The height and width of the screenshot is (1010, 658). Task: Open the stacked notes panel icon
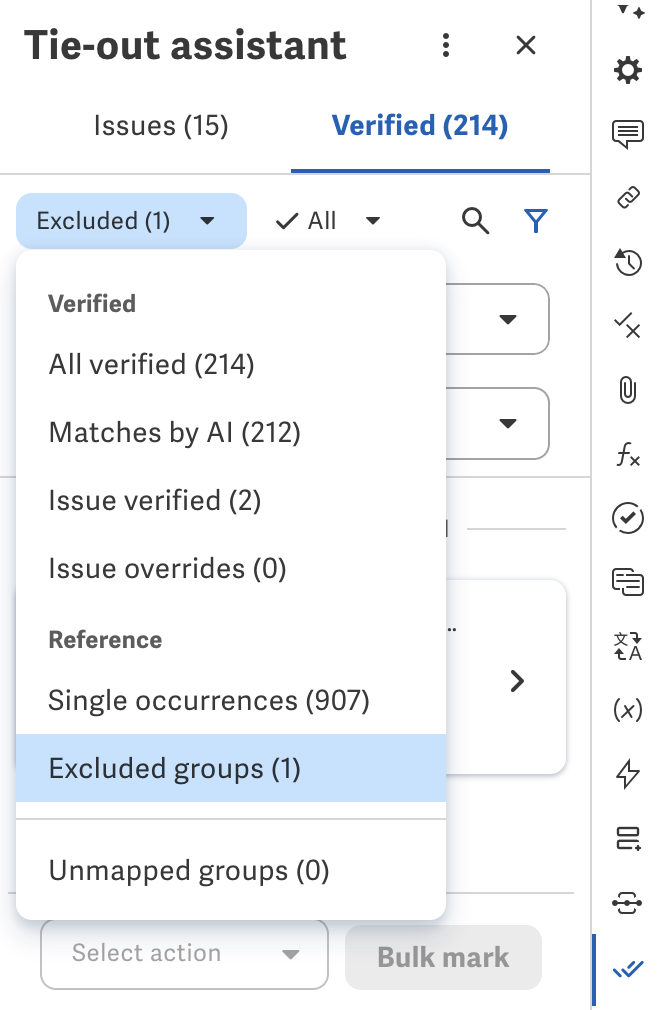[x=628, y=582]
